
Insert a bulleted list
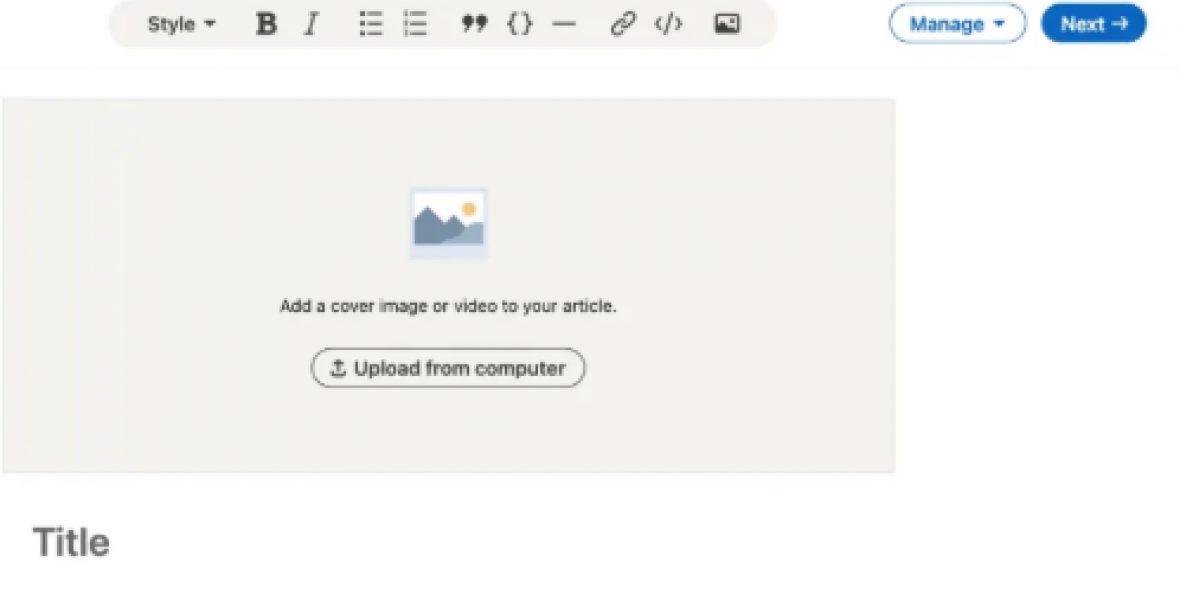tap(371, 24)
